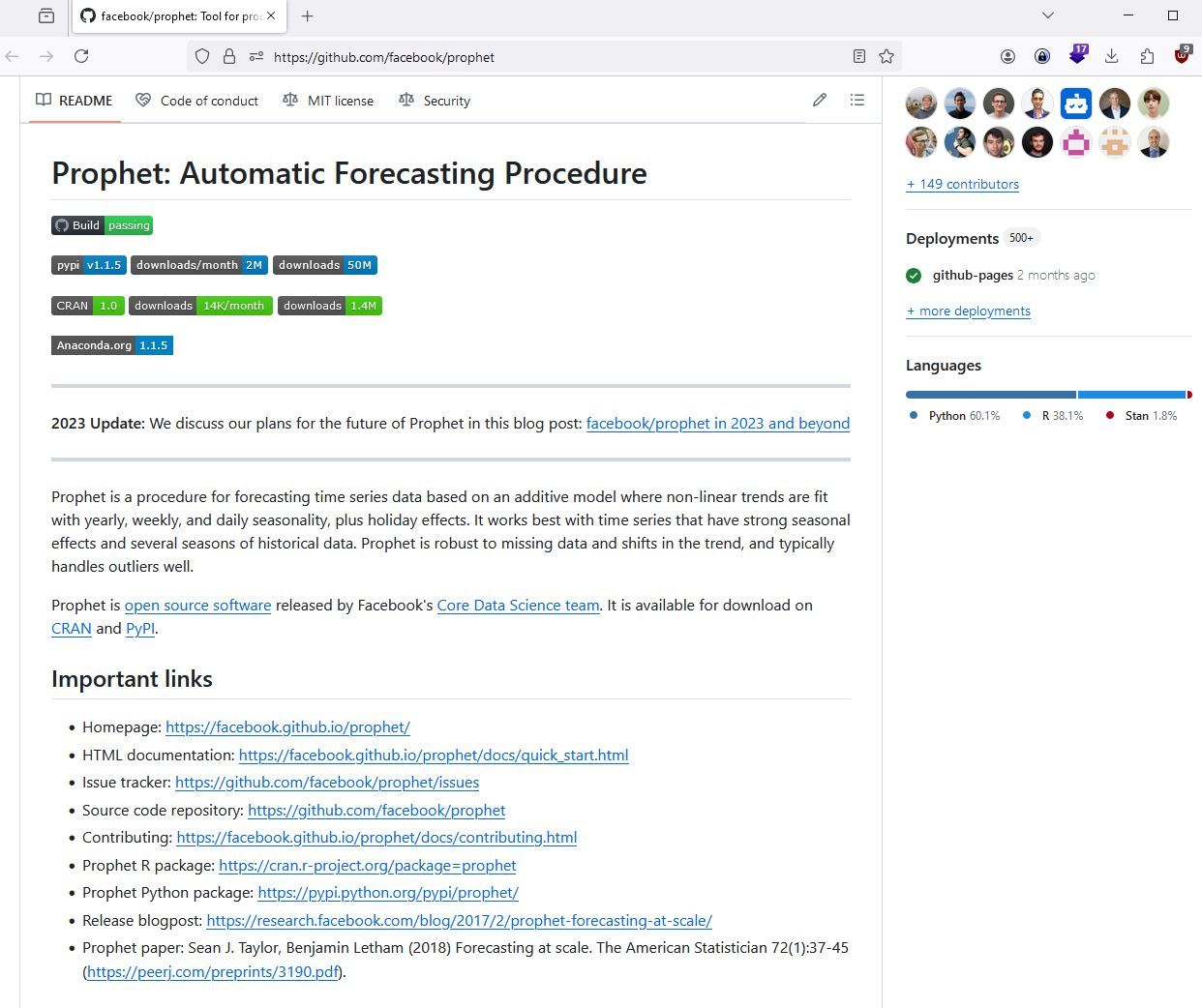Open the '+ 149 contributors' link

click(962, 184)
